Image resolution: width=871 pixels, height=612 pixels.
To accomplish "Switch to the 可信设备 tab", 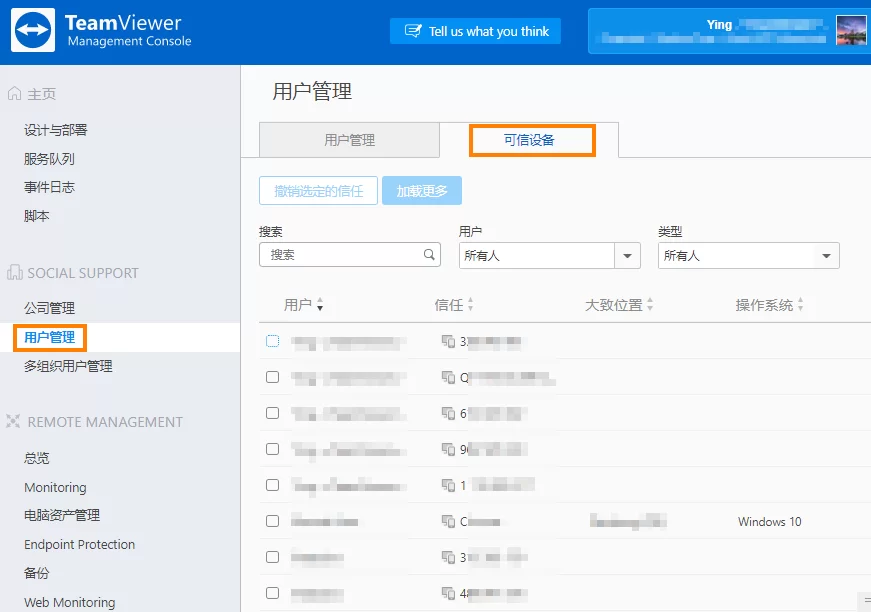I will click(533, 139).
